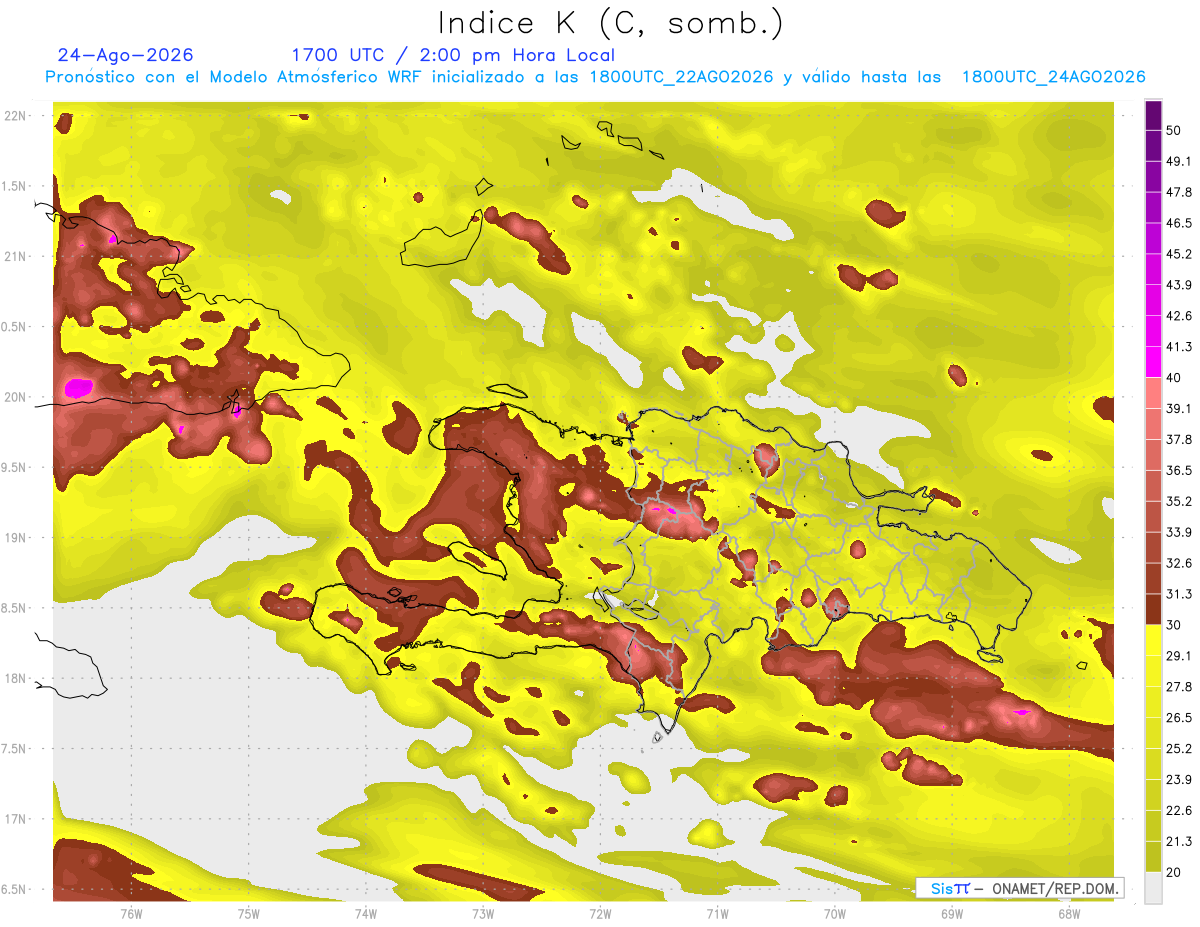Click the magenta legend swatch between 40 and 41.3

(x=1153, y=362)
